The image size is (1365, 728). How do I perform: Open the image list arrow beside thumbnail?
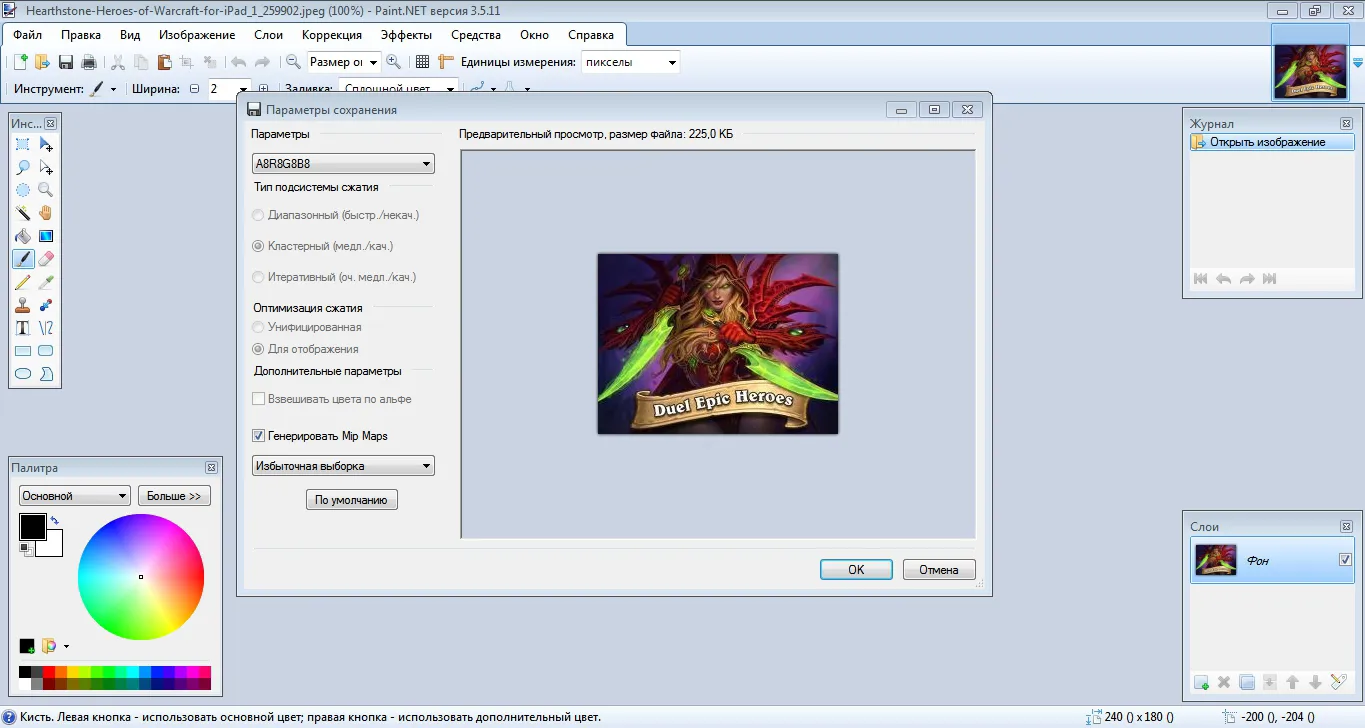(1357, 62)
